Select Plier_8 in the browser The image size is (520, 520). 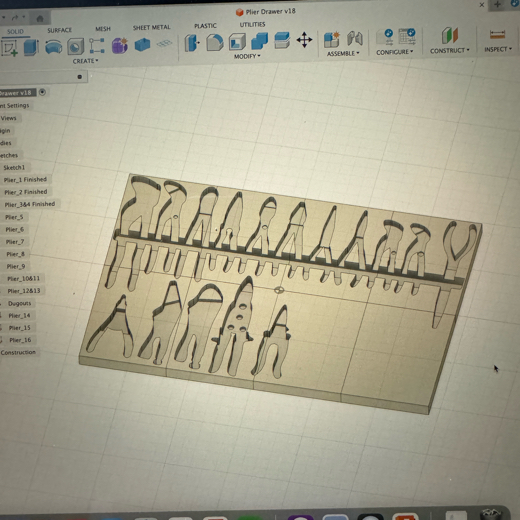point(16,254)
